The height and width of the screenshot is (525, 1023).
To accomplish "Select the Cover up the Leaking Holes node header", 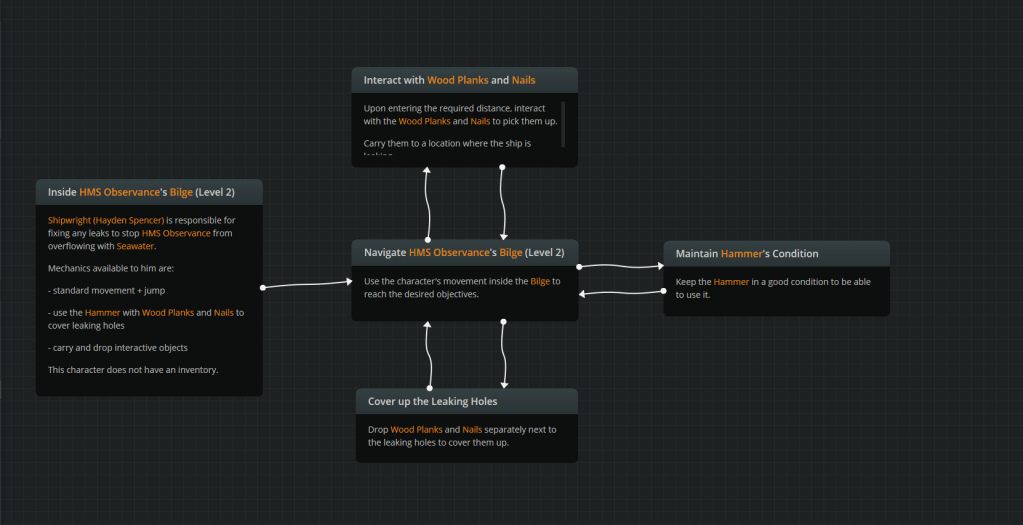I will click(x=466, y=401).
